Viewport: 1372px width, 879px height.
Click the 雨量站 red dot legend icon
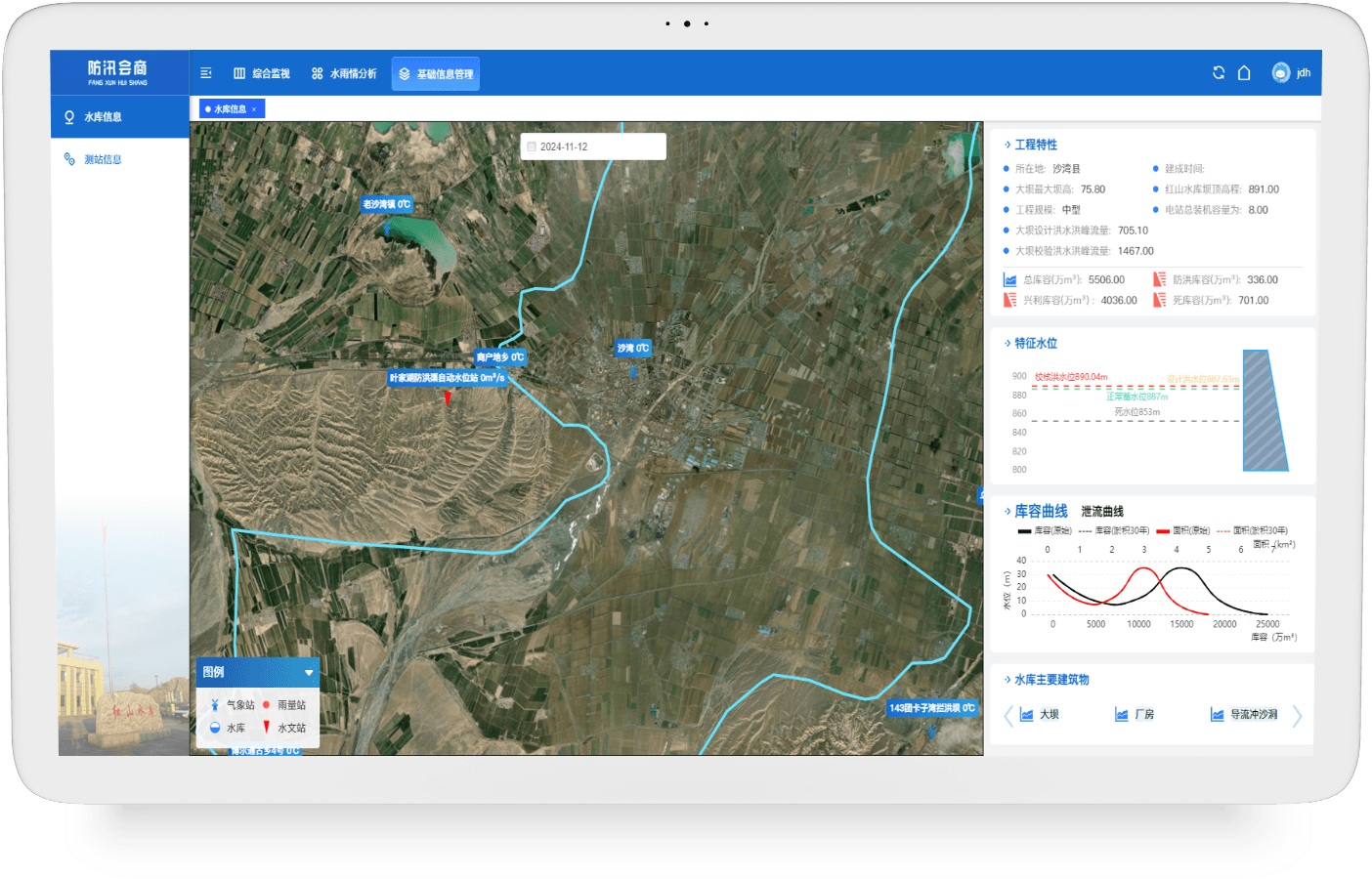pos(266,704)
